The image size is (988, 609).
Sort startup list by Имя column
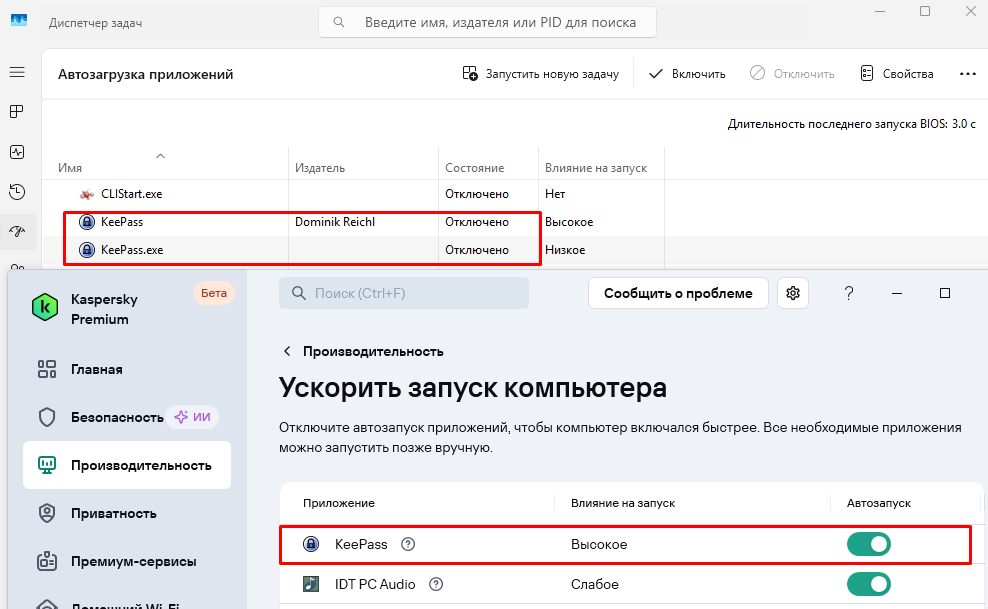tap(70, 168)
